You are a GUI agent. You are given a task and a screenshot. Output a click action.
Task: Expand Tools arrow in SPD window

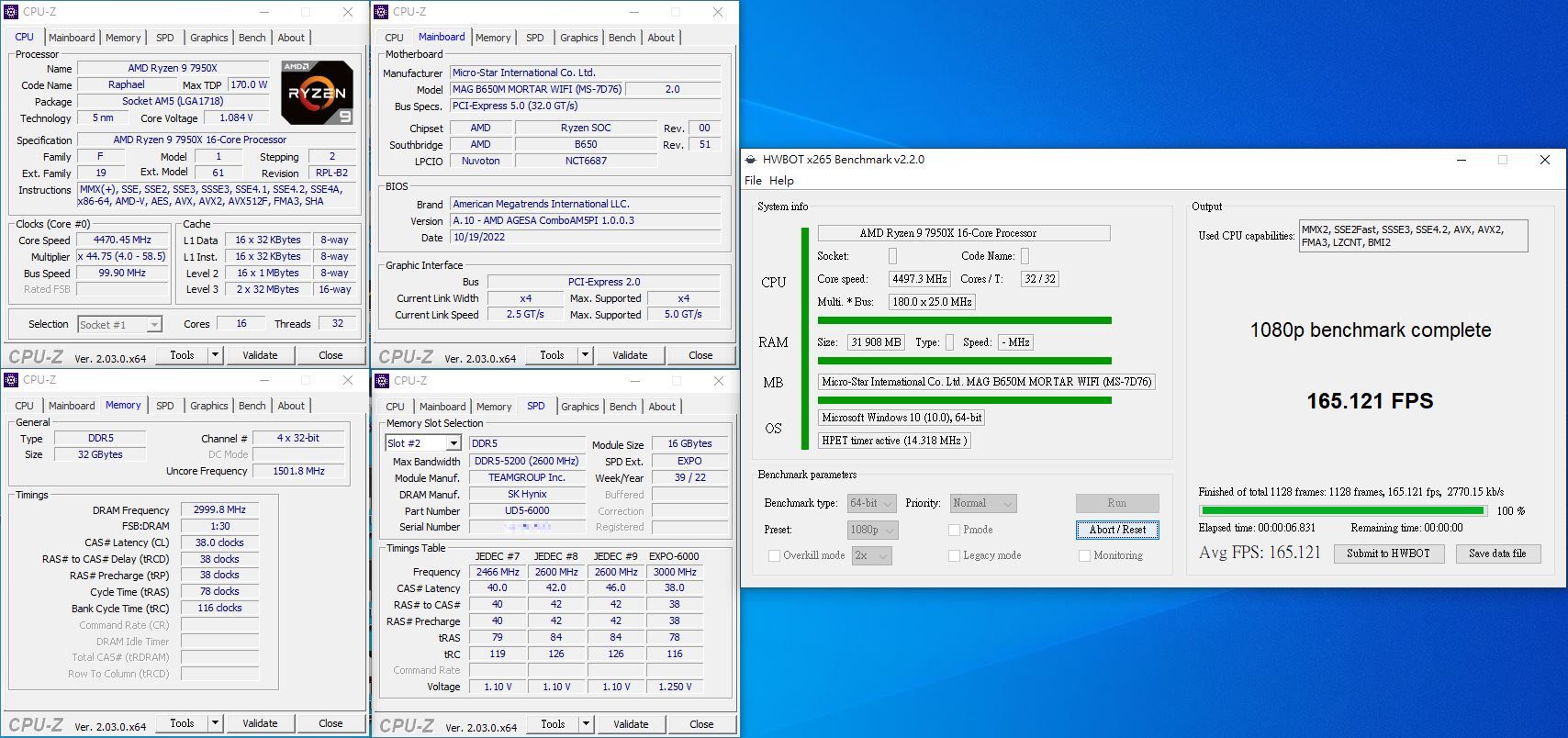click(x=586, y=724)
